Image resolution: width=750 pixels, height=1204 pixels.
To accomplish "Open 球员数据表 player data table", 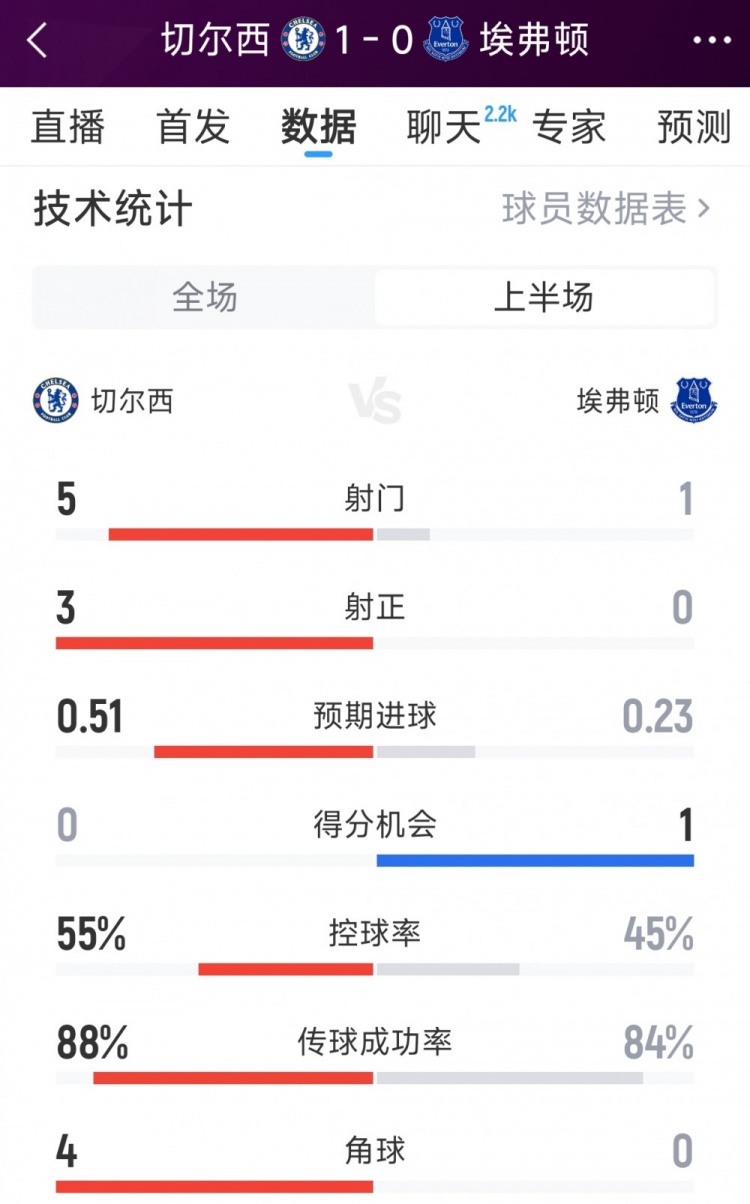I will tap(606, 209).
